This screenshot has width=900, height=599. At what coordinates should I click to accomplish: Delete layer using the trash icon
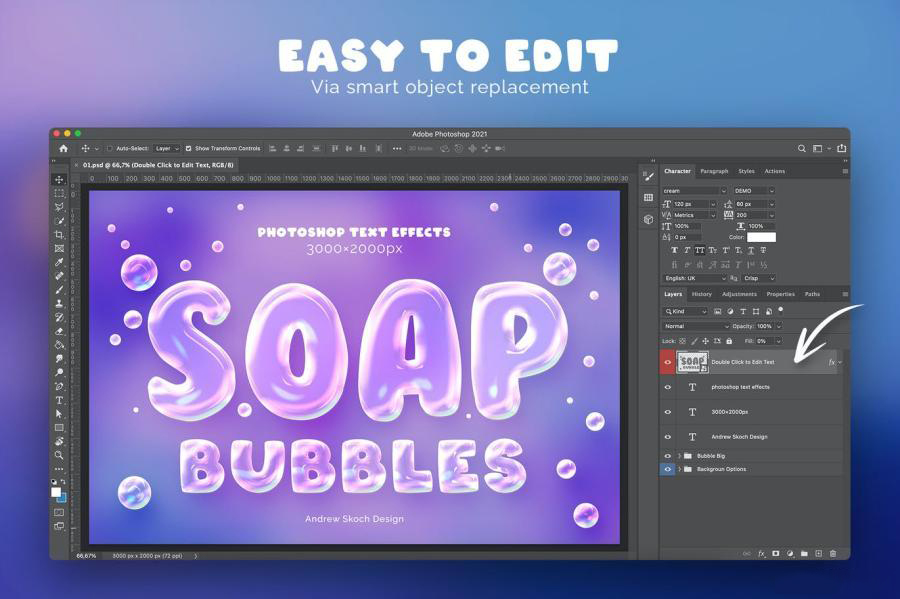[833, 553]
